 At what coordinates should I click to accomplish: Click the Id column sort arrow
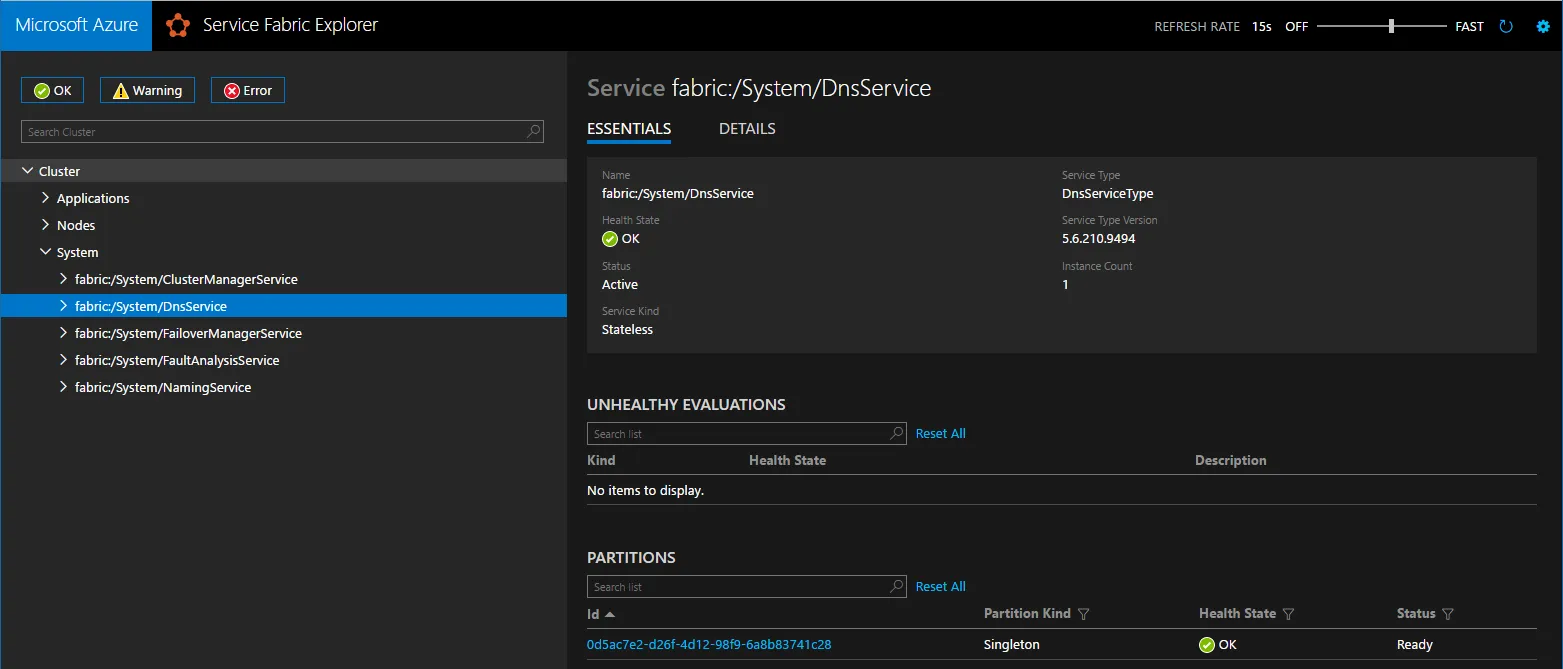[x=610, y=614]
